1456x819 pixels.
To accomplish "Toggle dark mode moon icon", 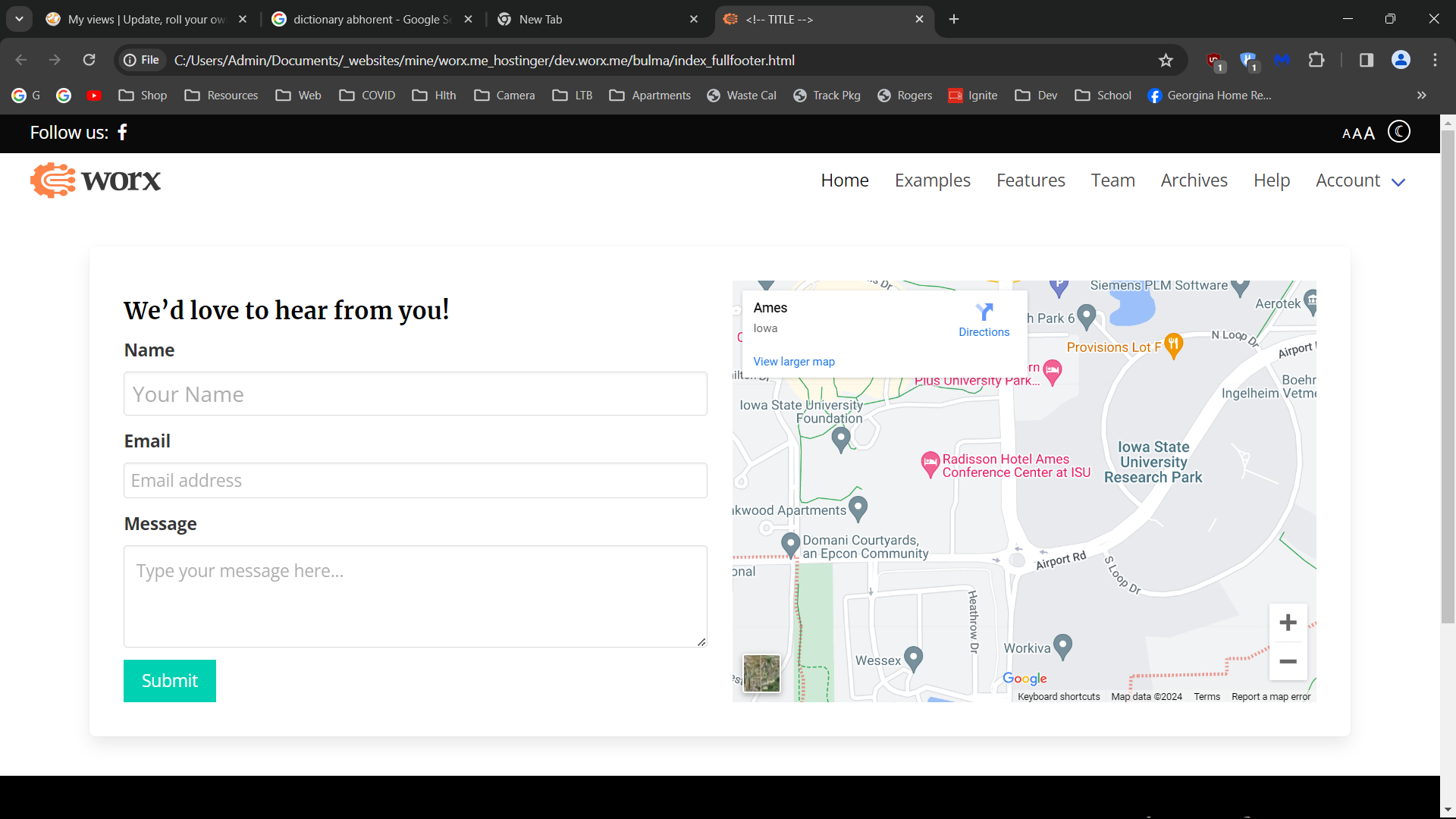I will click(1398, 132).
